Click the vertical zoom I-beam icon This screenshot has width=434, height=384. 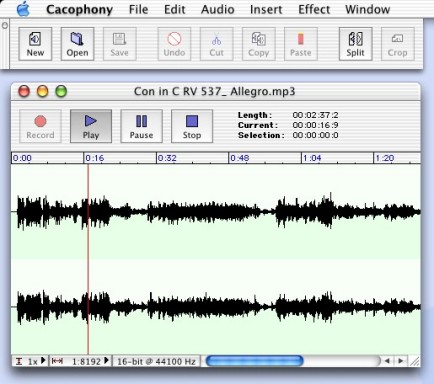[x=19, y=361]
